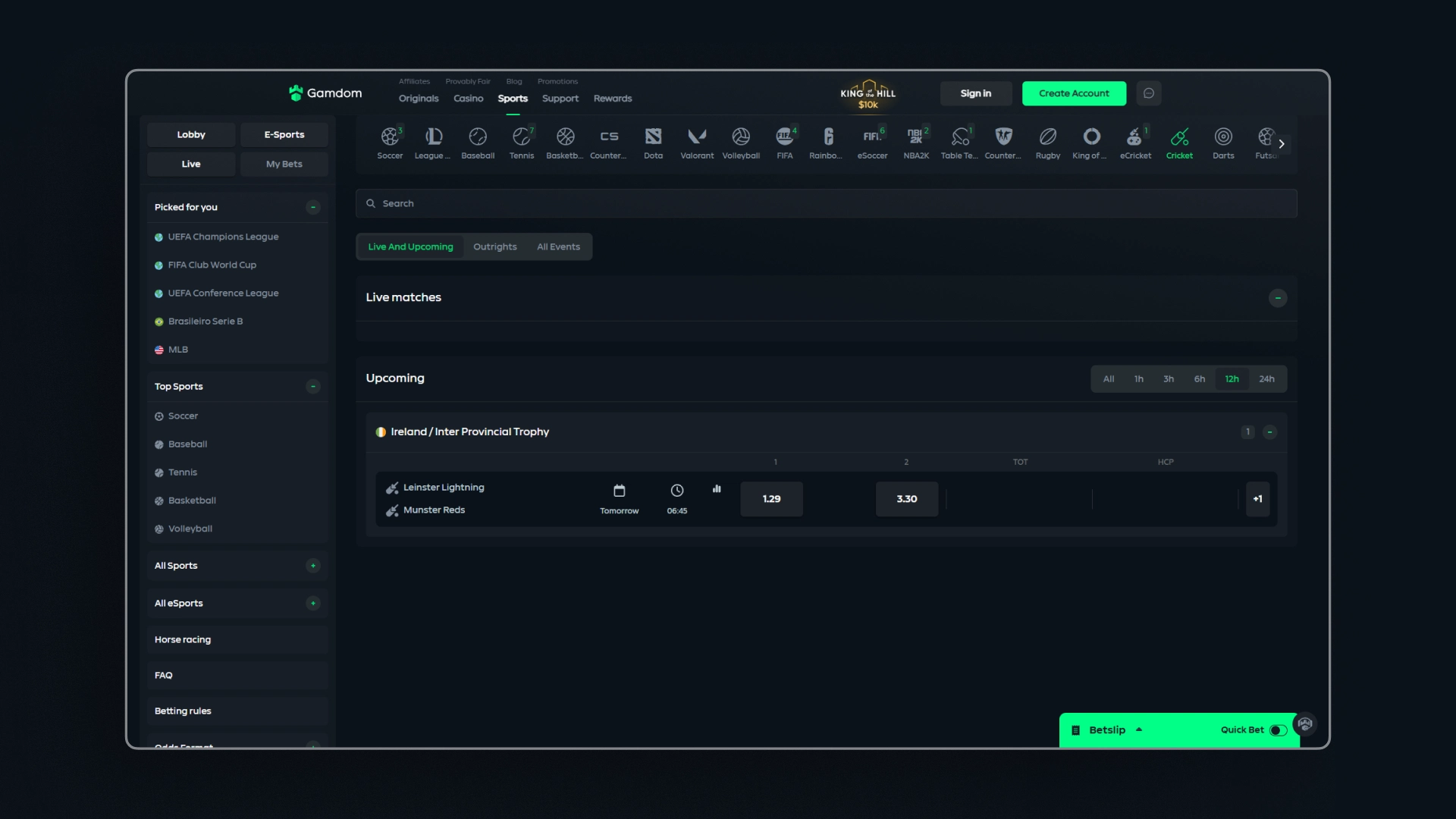The image size is (1456, 819).
Task: Click the Search input field
Action: tap(826, 204)
